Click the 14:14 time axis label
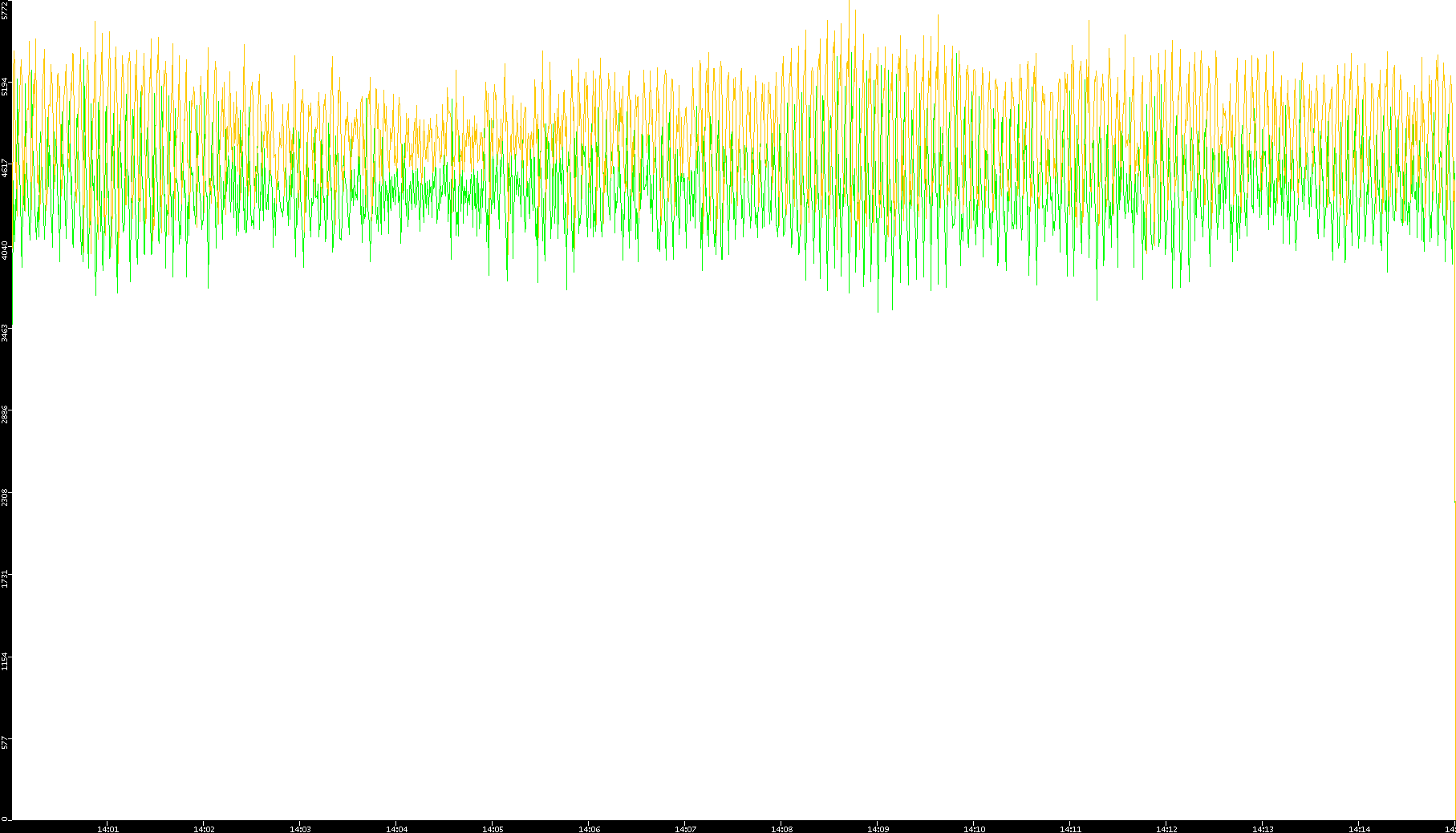The width and height of the screenshot is (1456, 833). point(1359,829)
